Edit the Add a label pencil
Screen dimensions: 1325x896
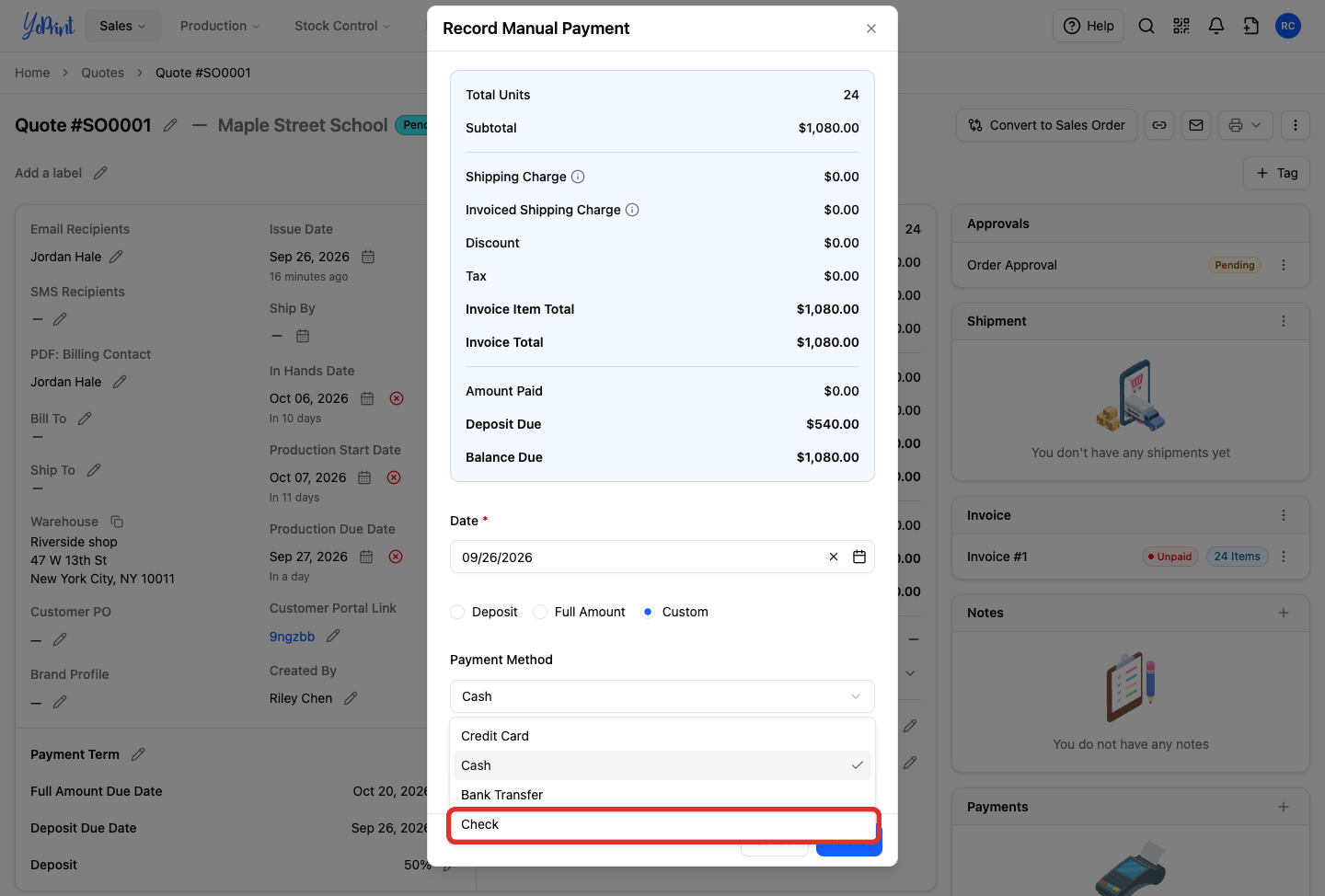click(x=100, y=173)
